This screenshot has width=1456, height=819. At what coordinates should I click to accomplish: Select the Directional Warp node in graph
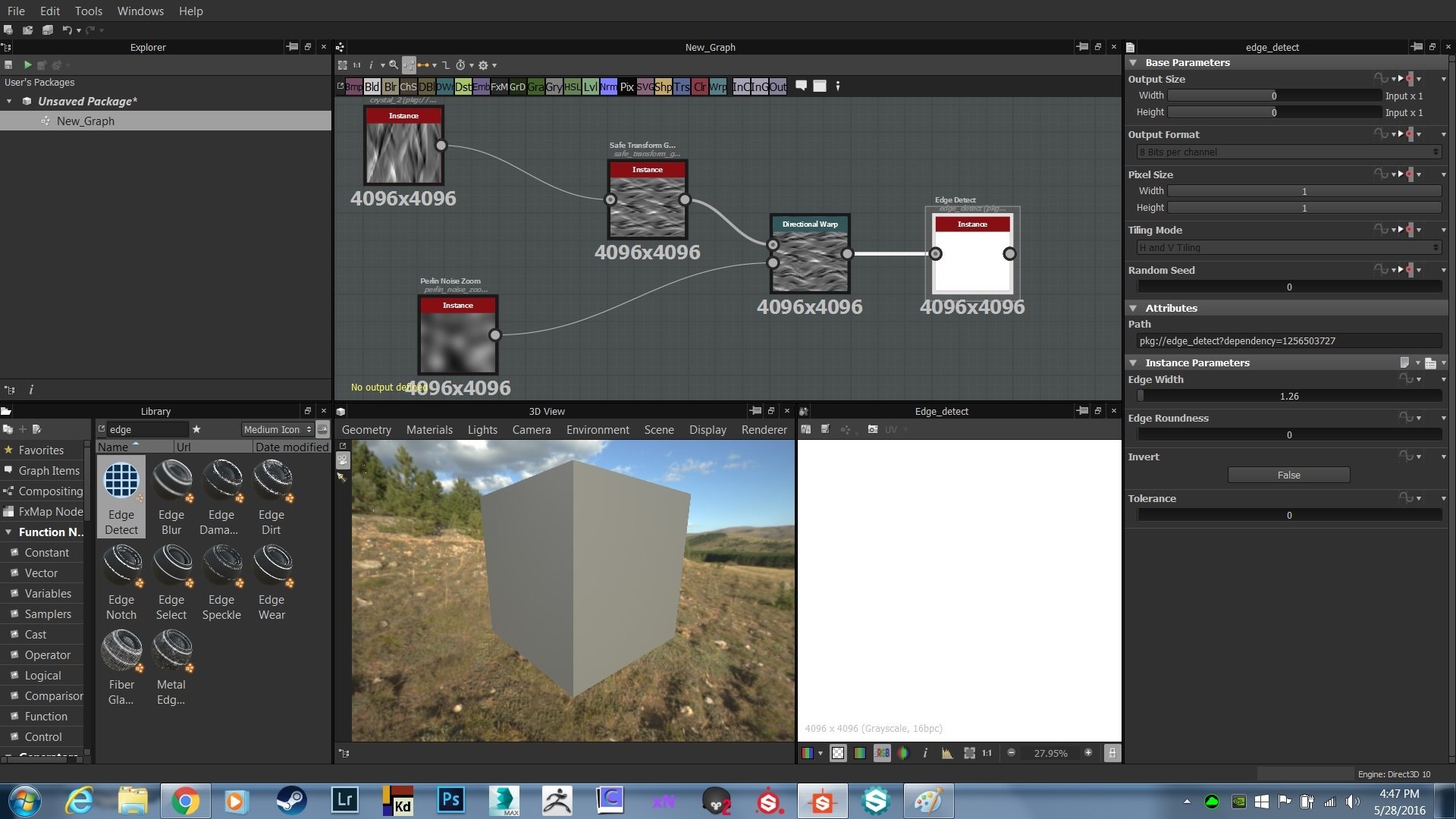click(810, 253)
